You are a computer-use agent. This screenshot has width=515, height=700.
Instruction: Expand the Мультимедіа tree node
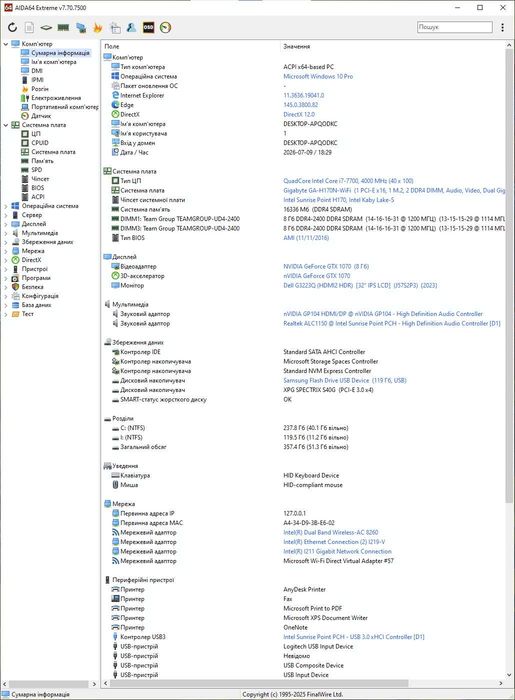(x=6, y=233)
